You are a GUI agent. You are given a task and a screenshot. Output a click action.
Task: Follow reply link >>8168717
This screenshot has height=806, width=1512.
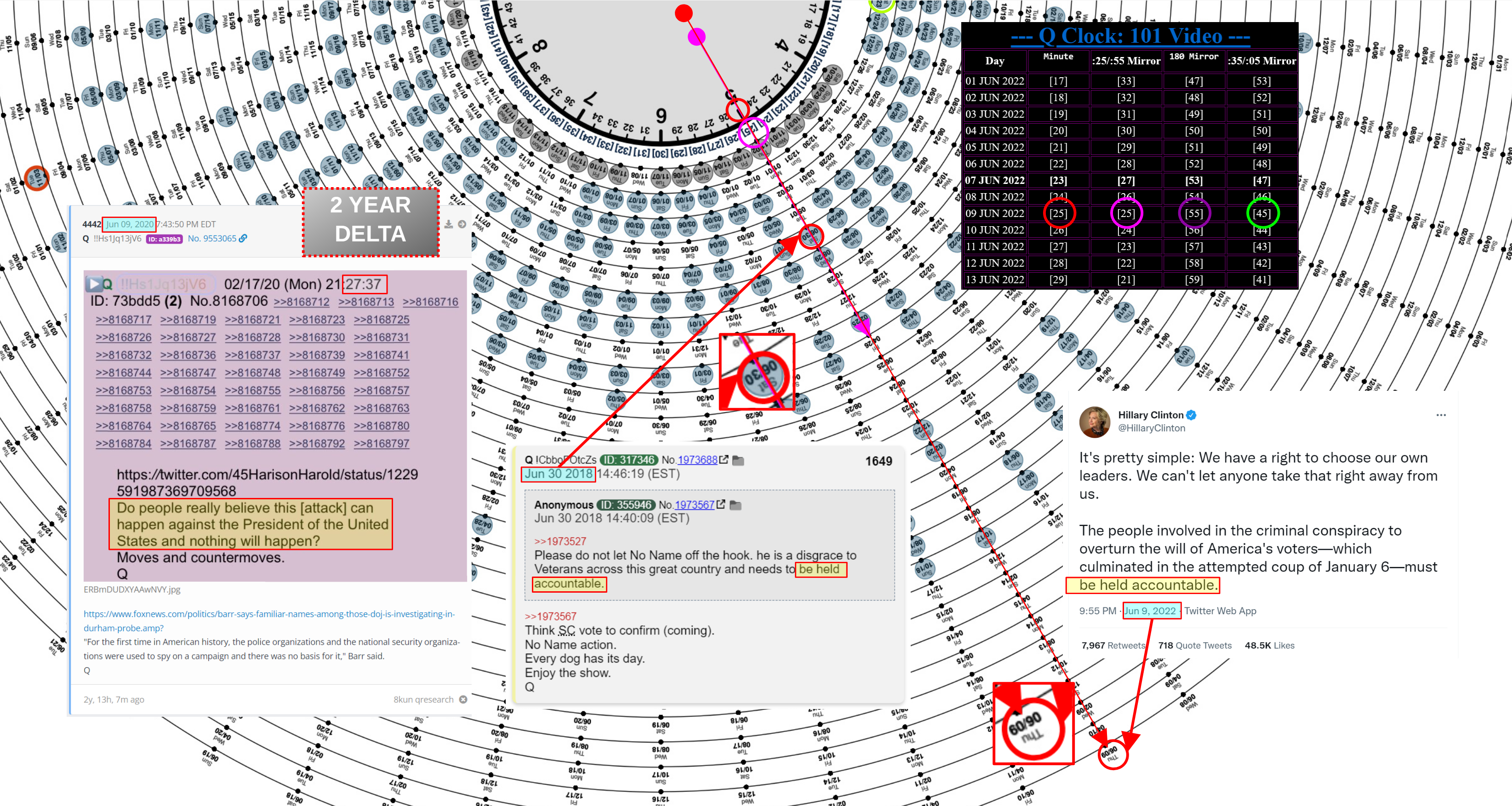[x=124, y=320]
